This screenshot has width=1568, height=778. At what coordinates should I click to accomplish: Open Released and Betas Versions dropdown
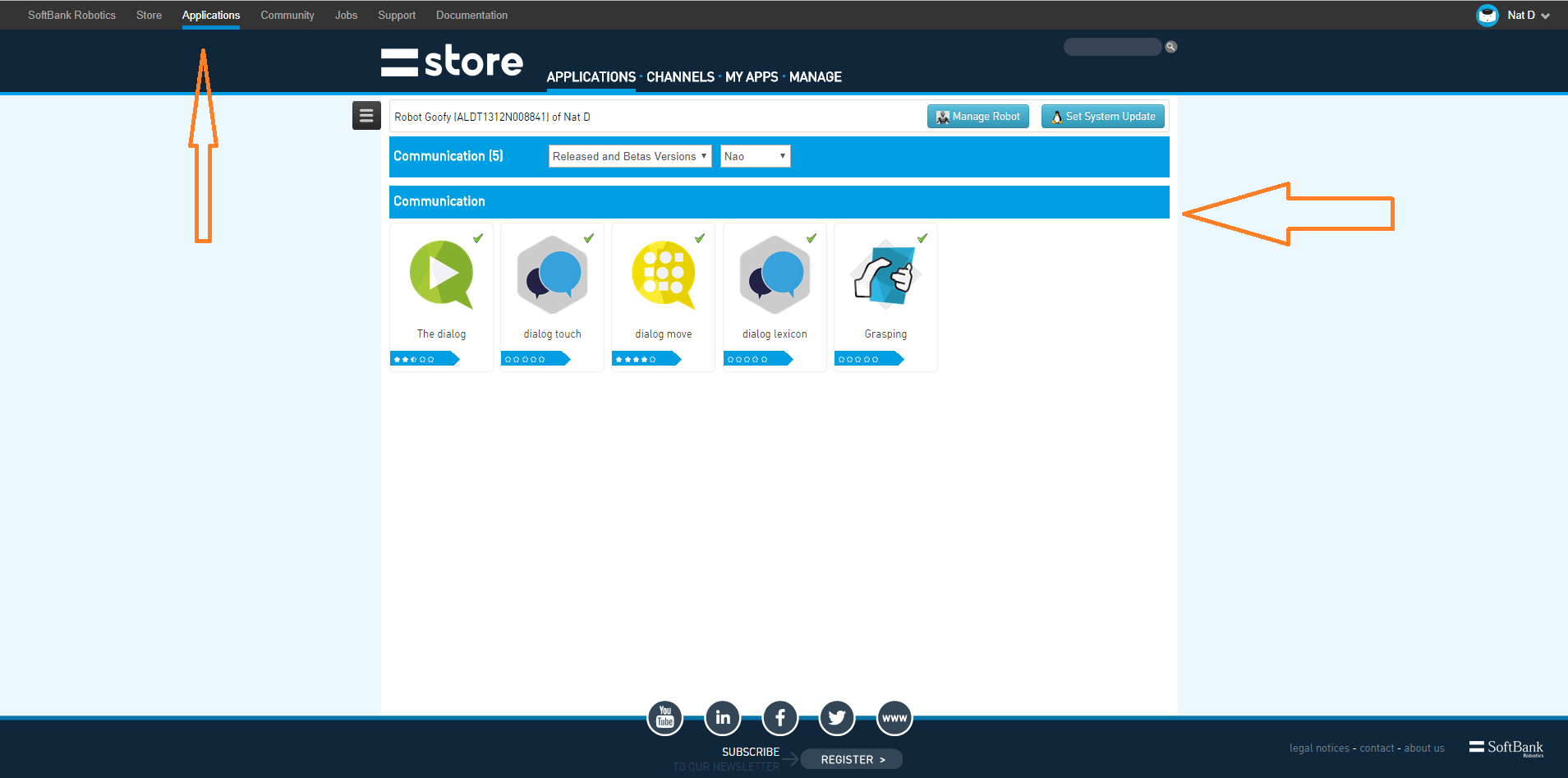[x=630, y=156]
